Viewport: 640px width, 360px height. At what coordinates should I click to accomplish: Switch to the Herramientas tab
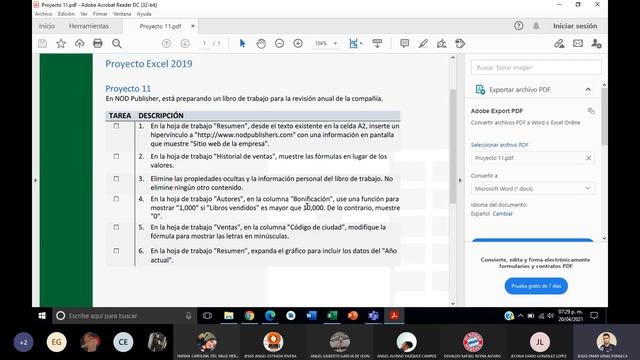pos(89,26)
